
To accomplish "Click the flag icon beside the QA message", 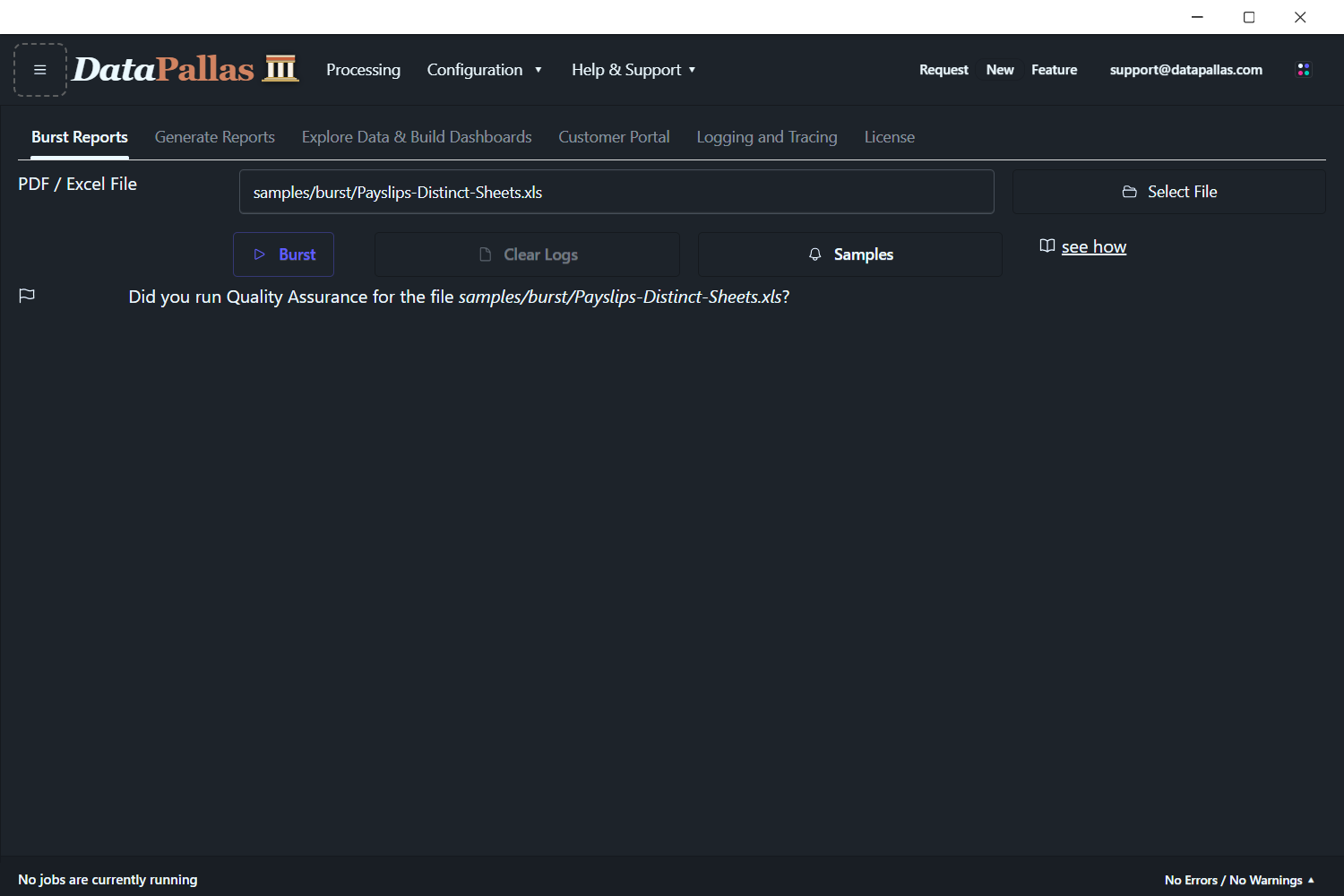I will [27, 296].
